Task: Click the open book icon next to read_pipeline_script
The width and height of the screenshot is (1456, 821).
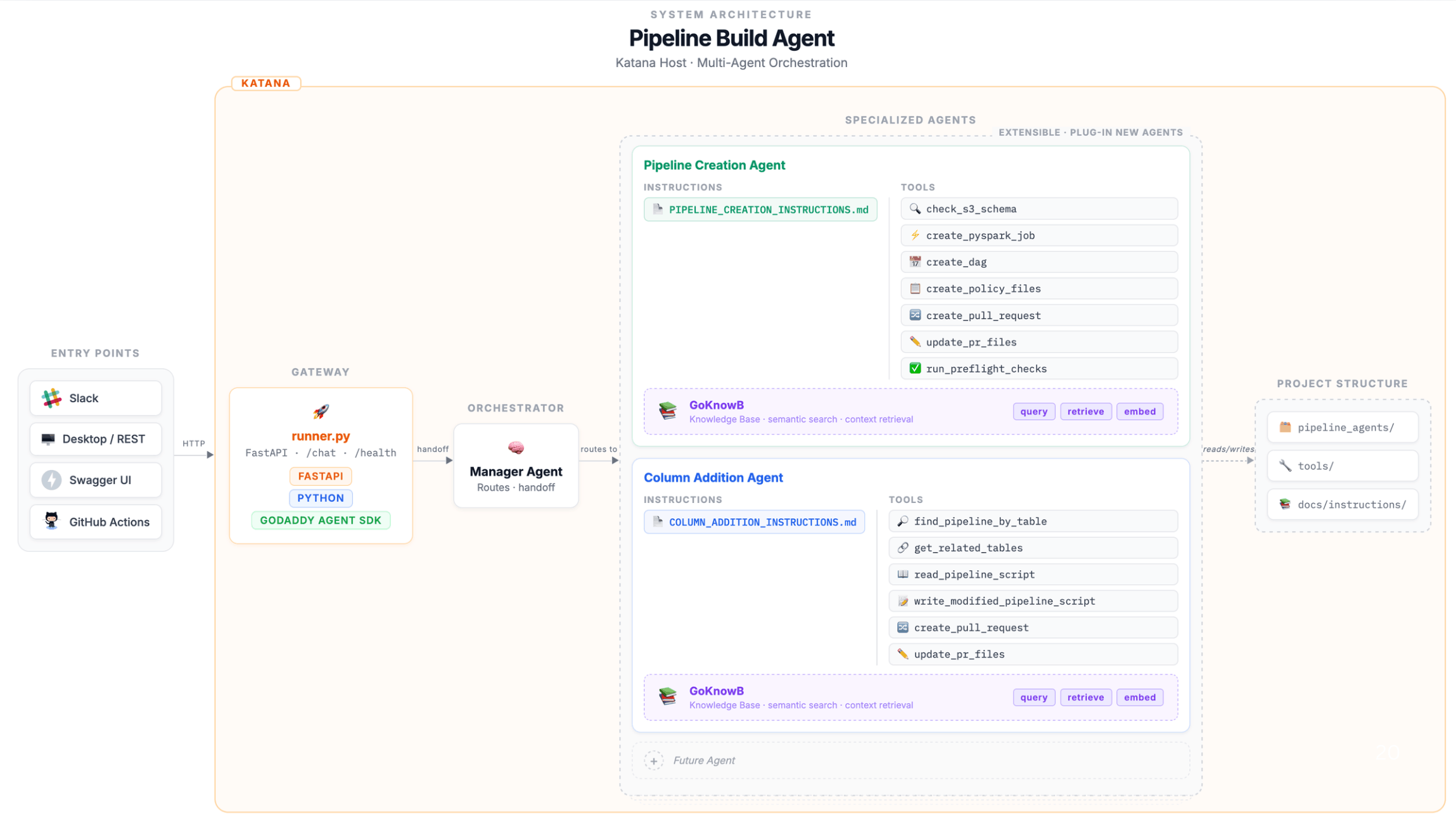Action: (903, 574)
